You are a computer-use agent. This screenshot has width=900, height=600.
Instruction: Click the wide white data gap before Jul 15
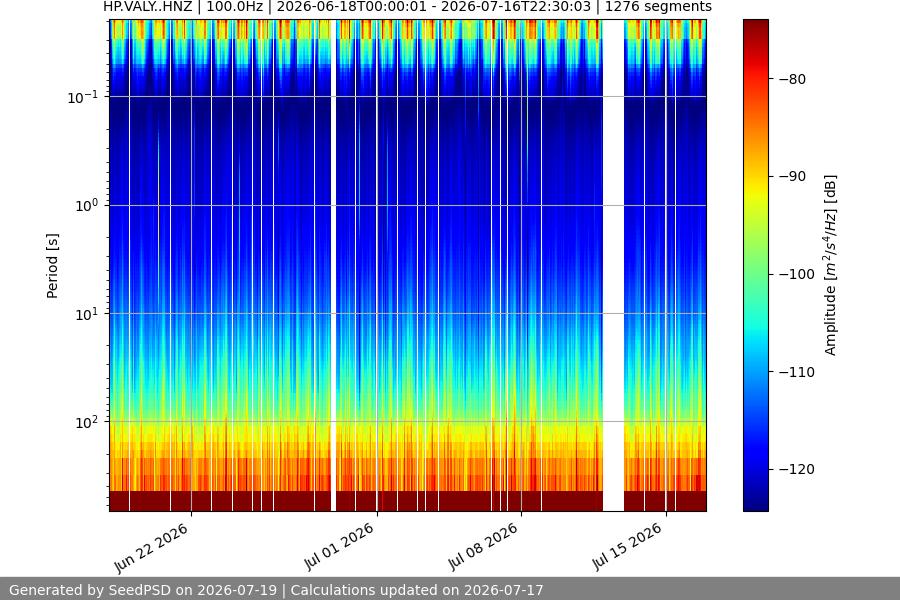613,265
